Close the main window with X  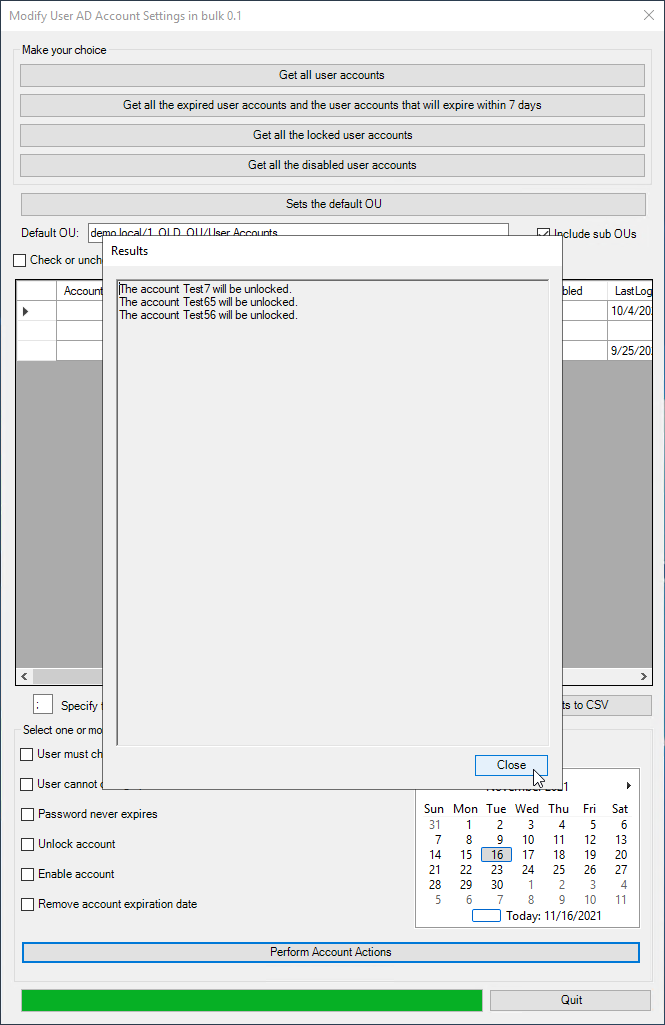[645, 16]
